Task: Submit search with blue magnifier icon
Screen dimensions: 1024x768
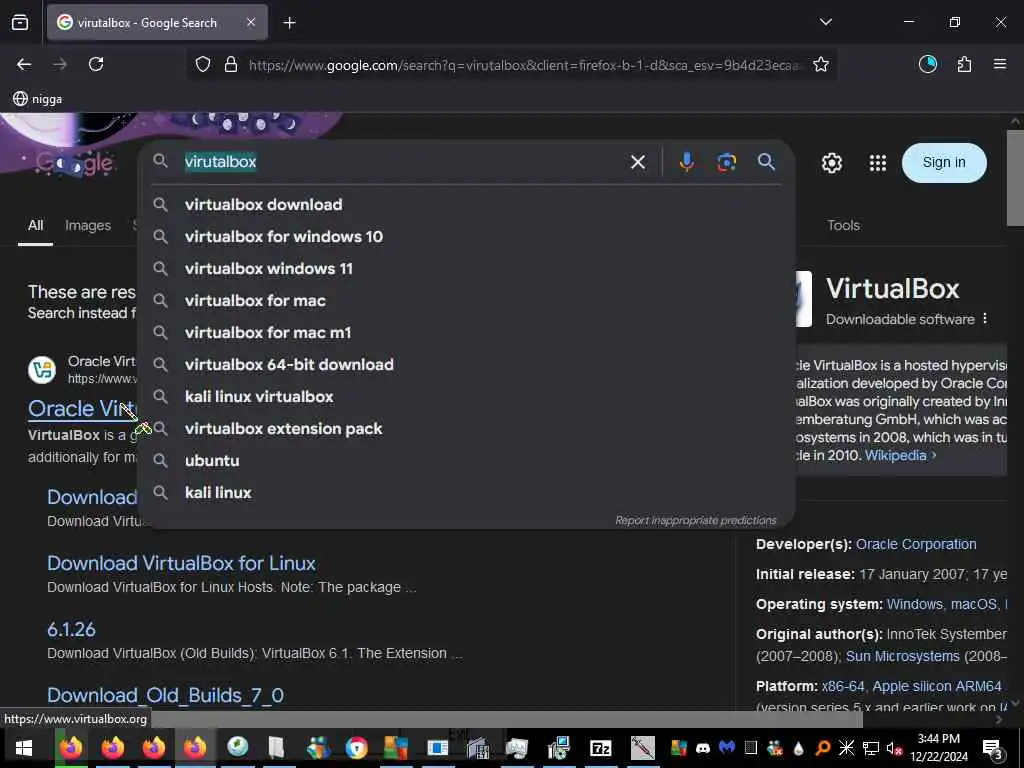Action: [767, 162]
